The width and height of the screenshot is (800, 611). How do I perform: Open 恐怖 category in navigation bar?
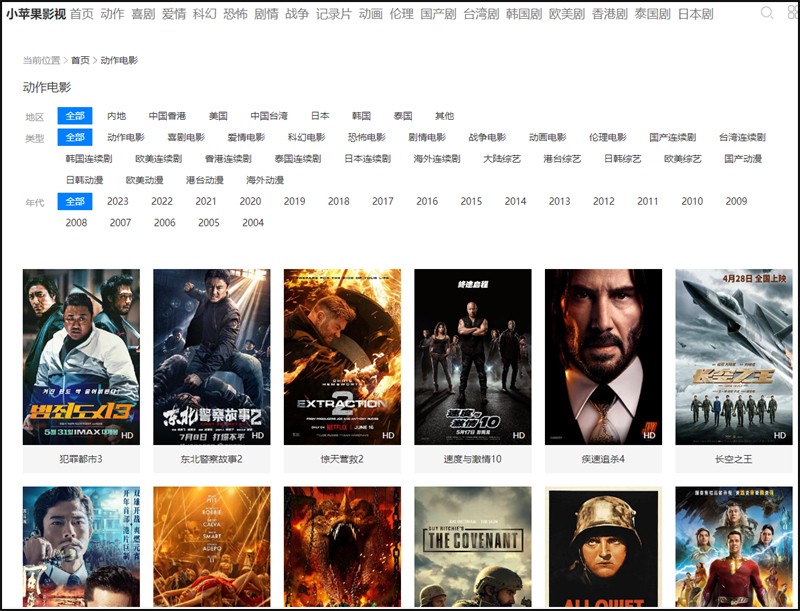(235, 14)
